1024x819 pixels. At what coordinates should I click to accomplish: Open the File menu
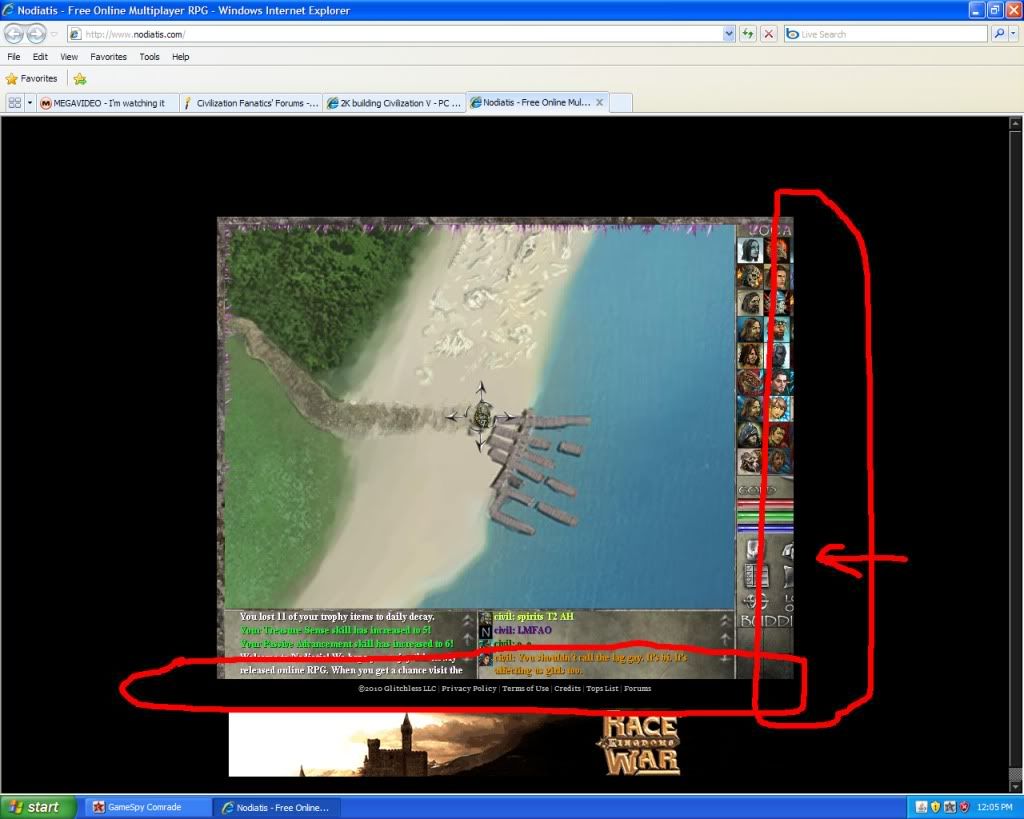(14, 57)
